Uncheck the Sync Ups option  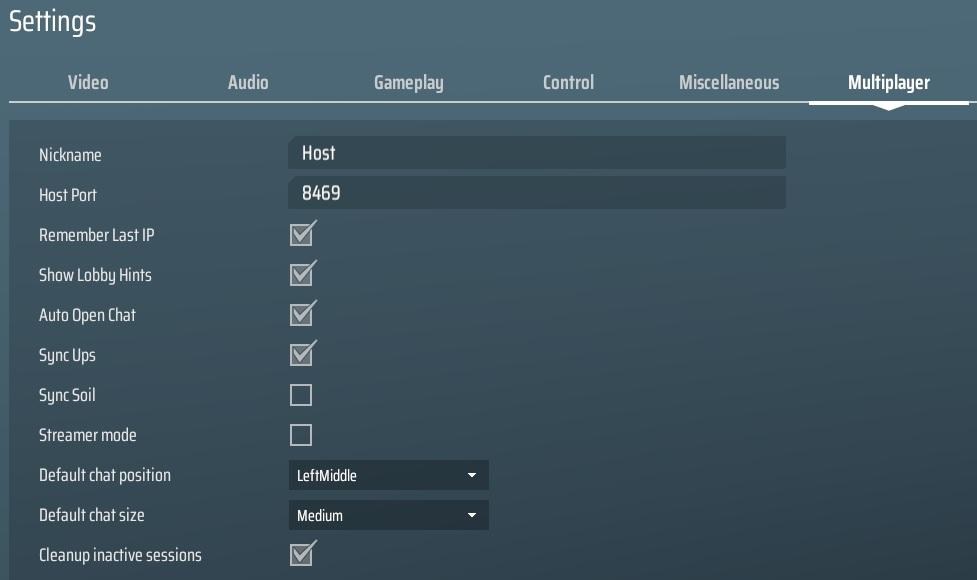[x=302, y=354]
